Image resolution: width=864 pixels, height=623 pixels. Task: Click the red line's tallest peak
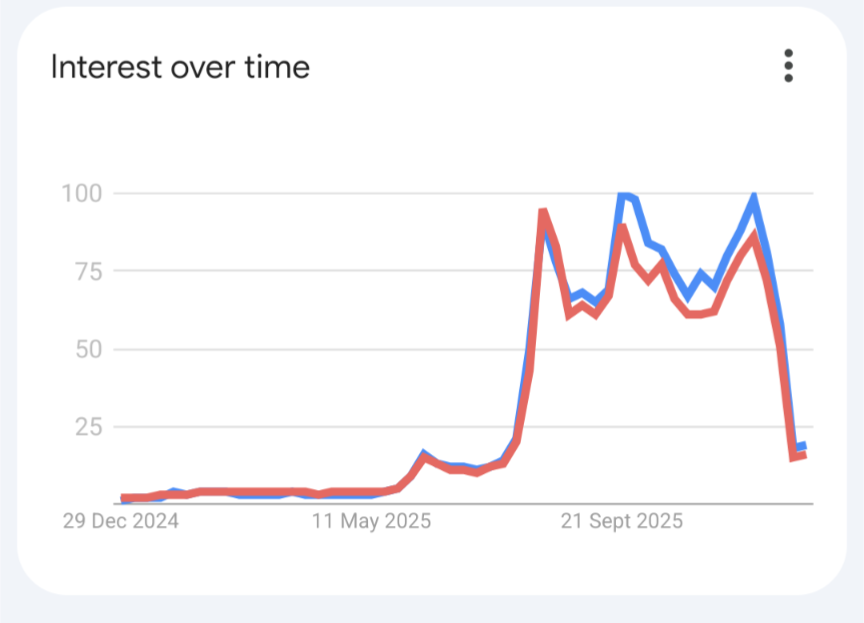(543, 212)
